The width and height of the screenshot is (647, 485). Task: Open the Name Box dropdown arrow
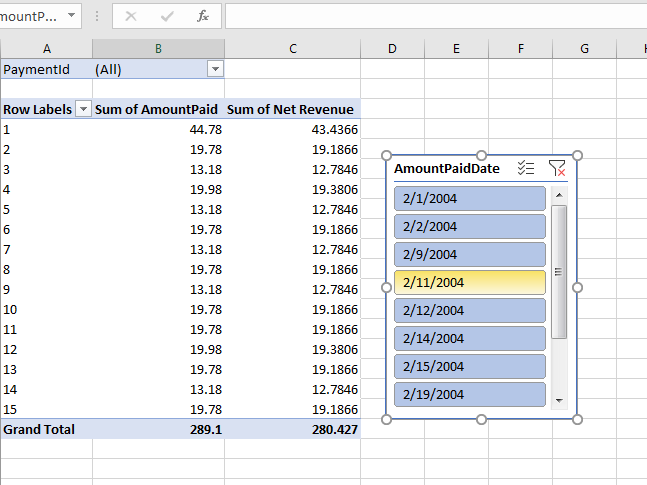71,16
